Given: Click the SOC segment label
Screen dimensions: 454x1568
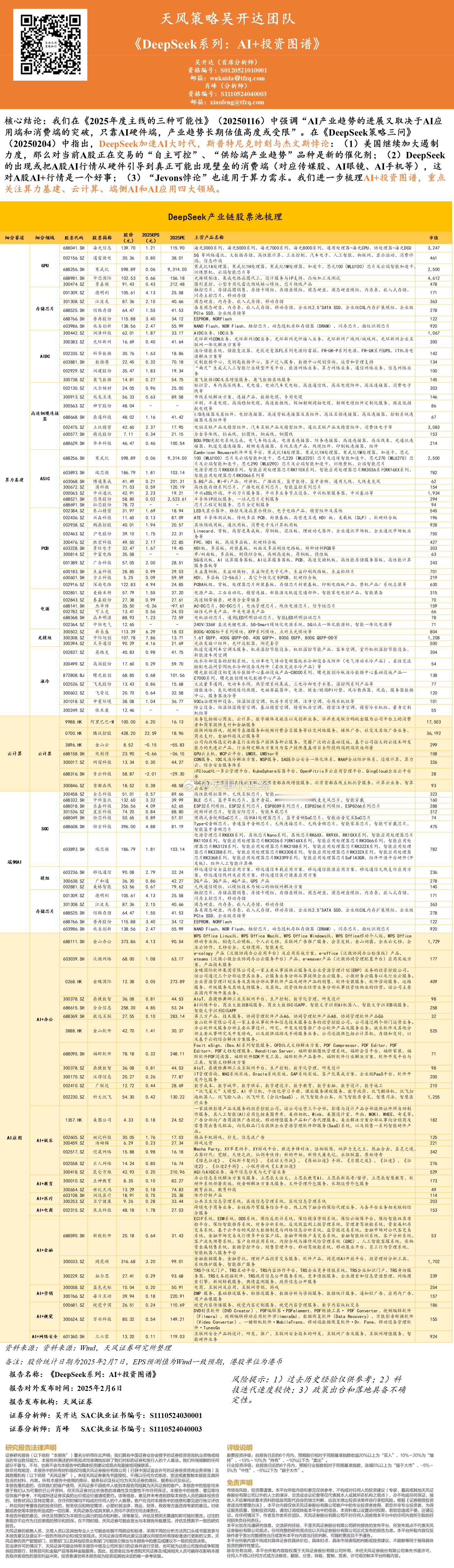Looking at the screenshot, I should (x=45, y=828).
